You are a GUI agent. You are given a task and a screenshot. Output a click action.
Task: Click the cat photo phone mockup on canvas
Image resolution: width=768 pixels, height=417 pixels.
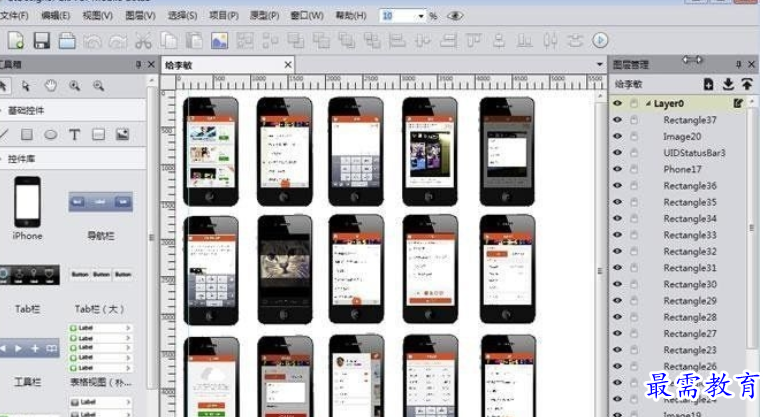285,269
